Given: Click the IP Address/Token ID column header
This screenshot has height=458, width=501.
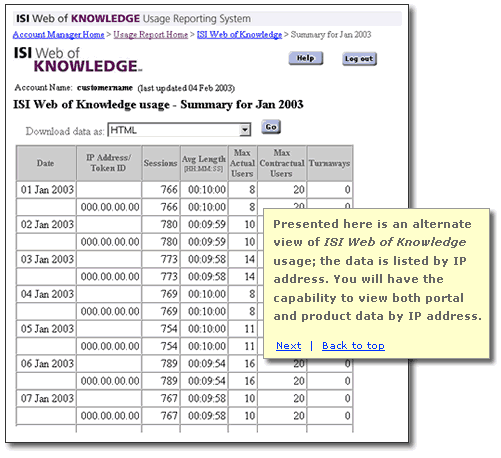Looking at the screenshot, I should [109, 163].
